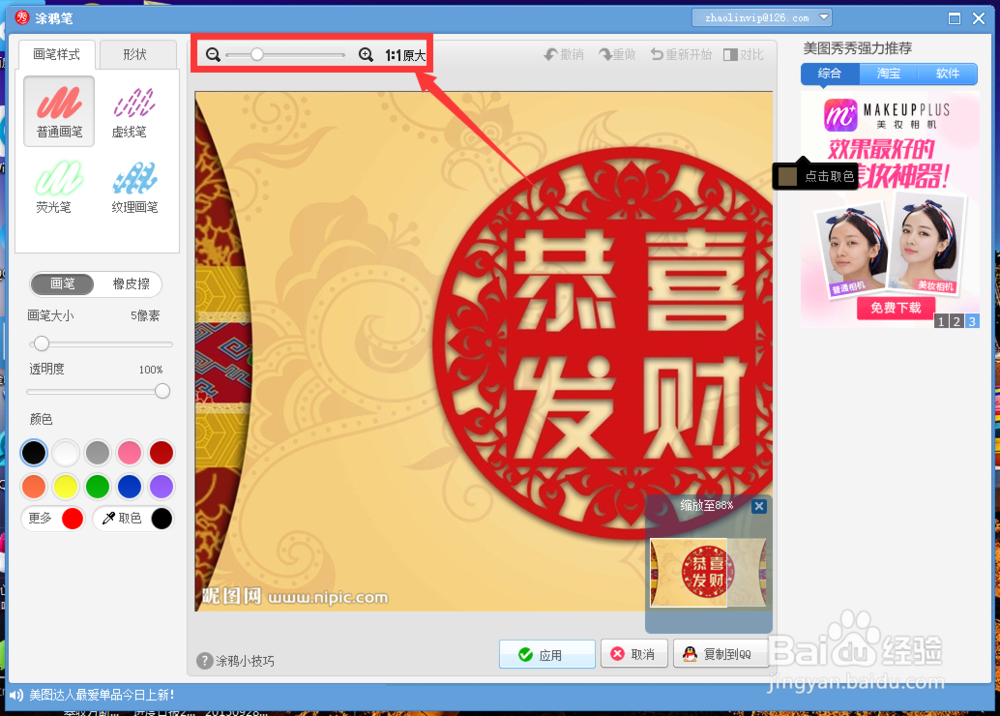The width and height of the screenshot is (1000, 716).
Task: Click the zoom-out magnifier icon
Action: [x=213, y=55]
